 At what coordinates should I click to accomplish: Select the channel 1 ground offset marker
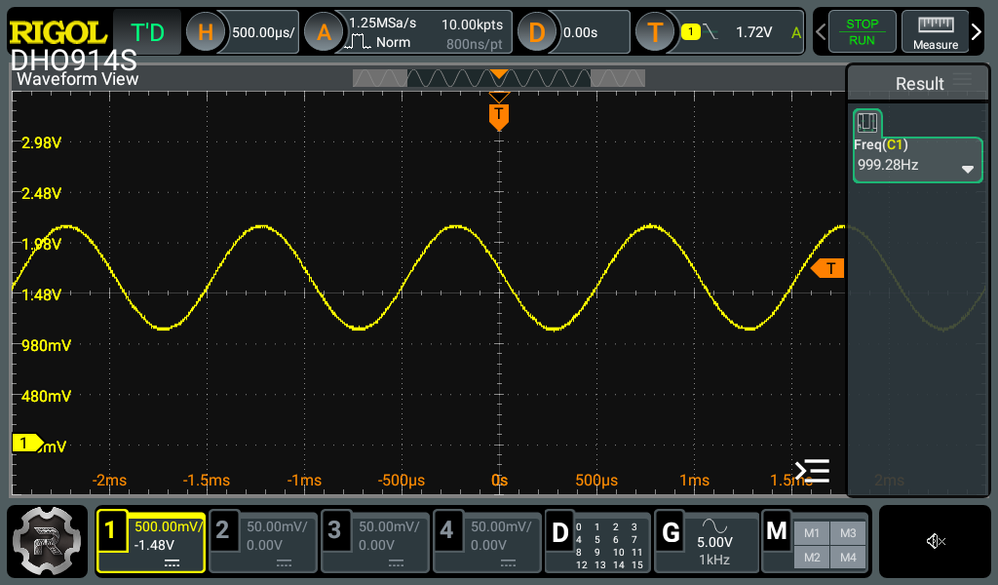point(28,443)
